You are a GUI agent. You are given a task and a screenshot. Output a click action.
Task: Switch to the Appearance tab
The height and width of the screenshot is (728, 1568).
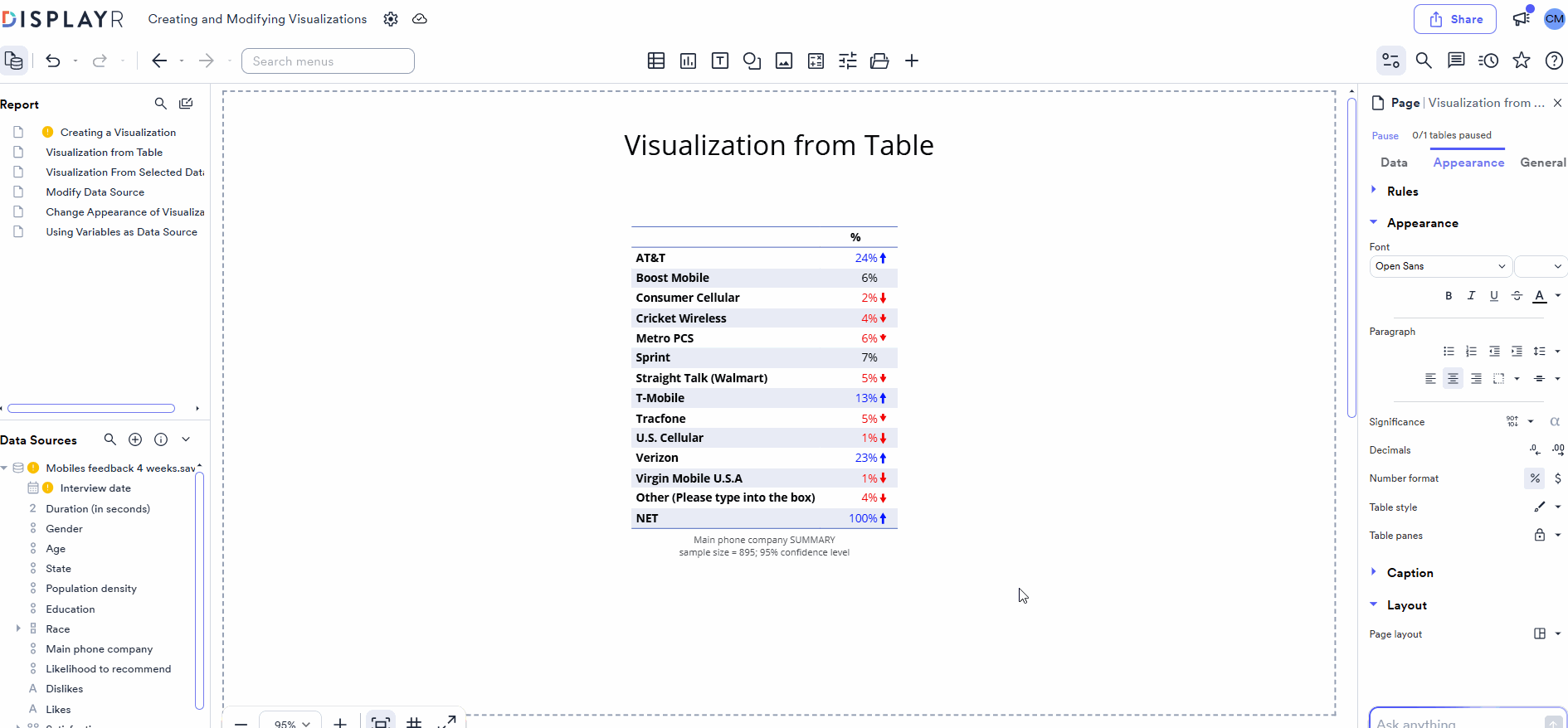(1468, 163)
